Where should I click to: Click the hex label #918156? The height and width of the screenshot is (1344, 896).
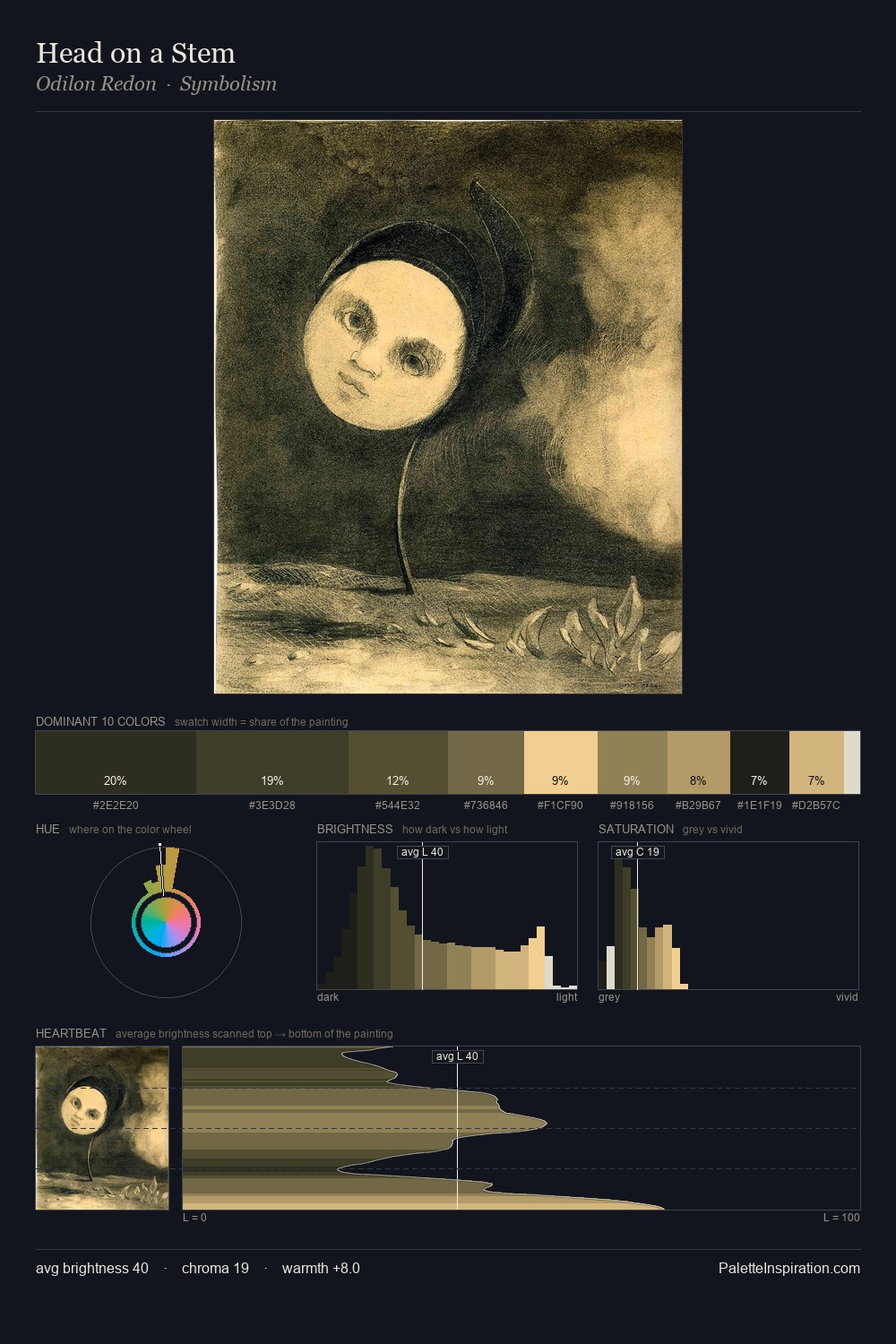pyautogui.click(x=633, y=806)
